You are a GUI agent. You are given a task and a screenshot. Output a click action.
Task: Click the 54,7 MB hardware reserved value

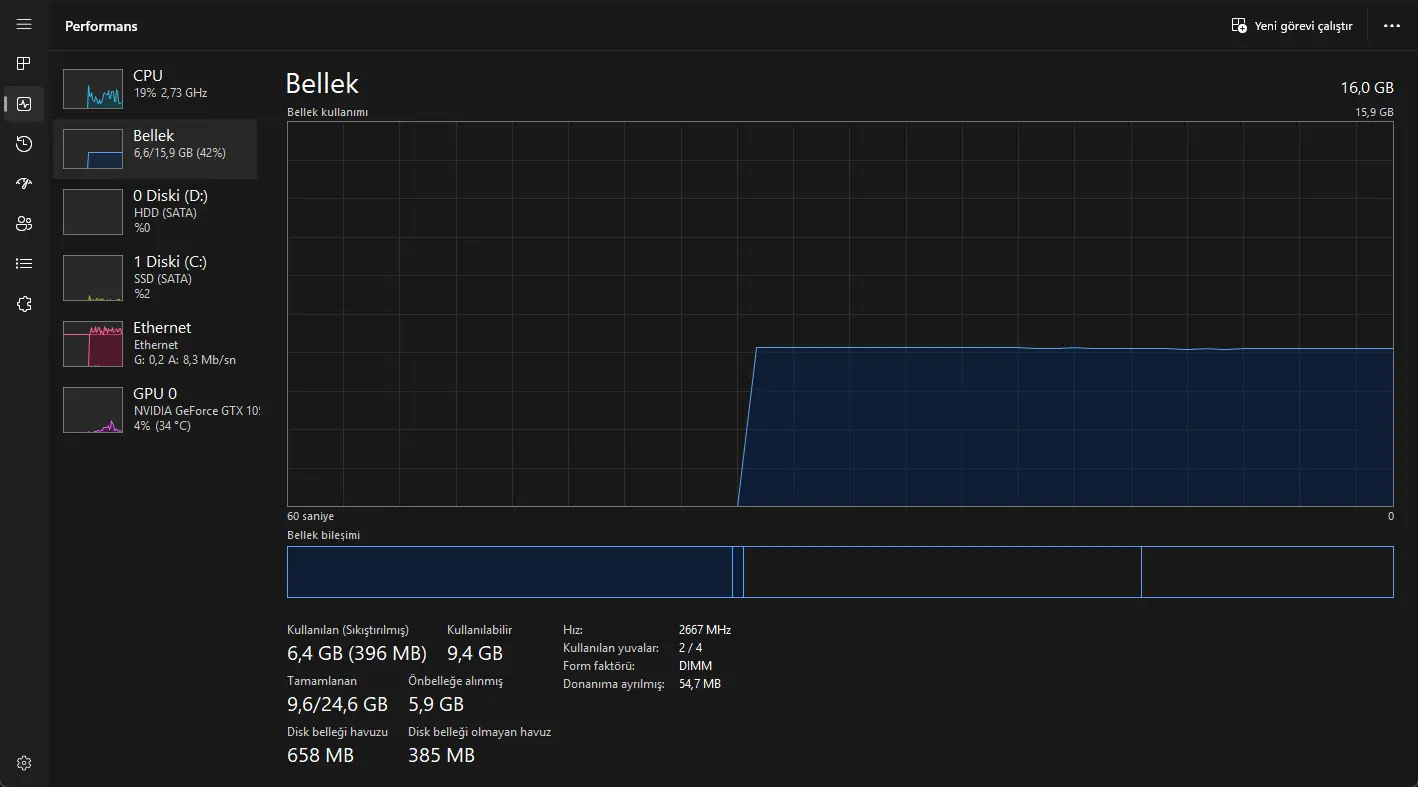pos(699,684)
